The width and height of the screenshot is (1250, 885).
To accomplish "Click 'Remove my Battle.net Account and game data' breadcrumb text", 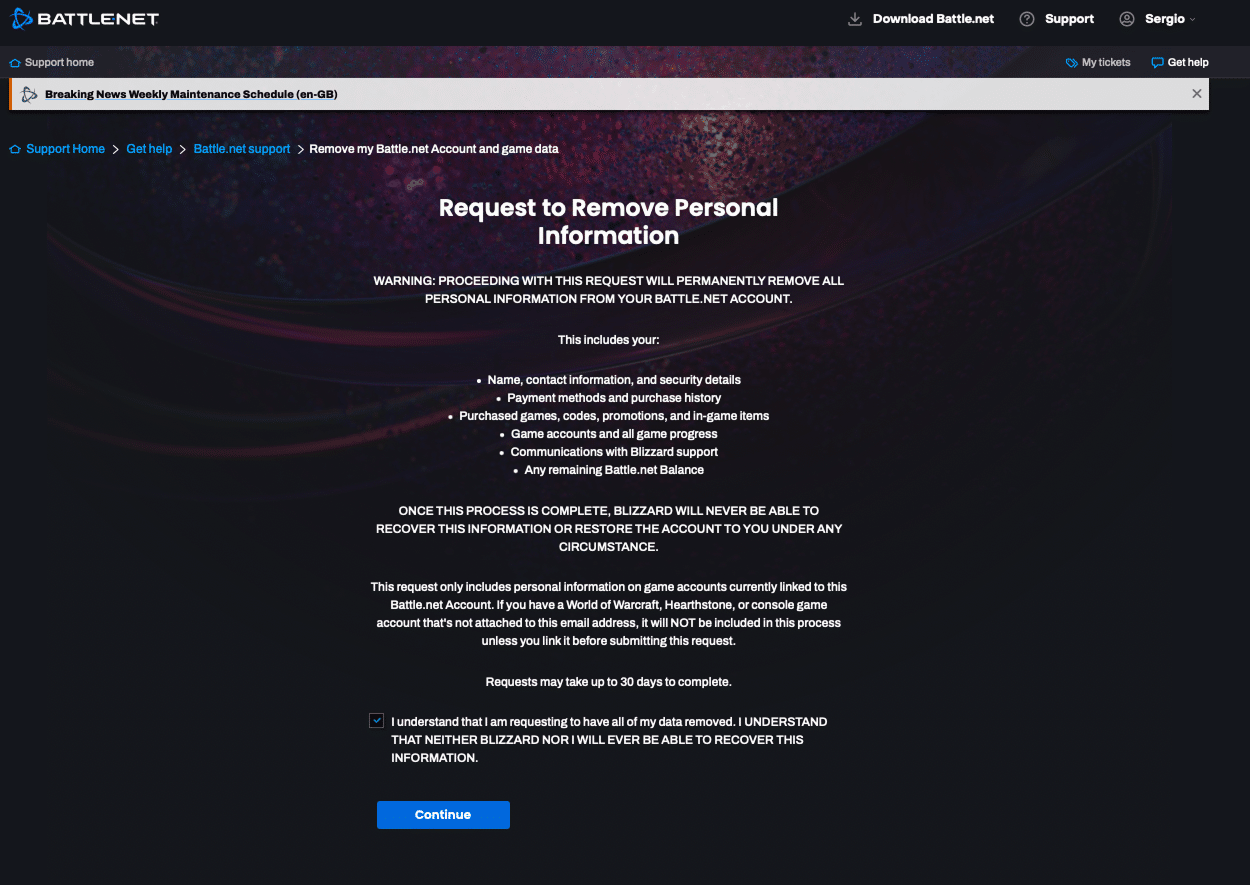I will pyautogui.click(x=434, y=149).
